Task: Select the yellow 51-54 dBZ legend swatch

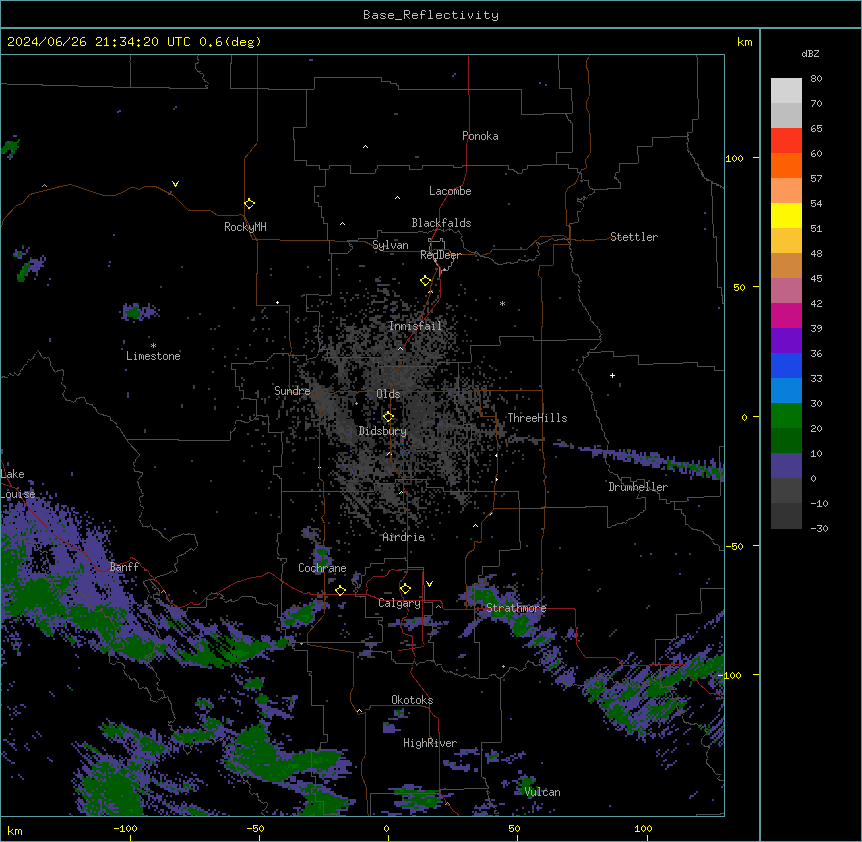Action: (x=786, y=215)
